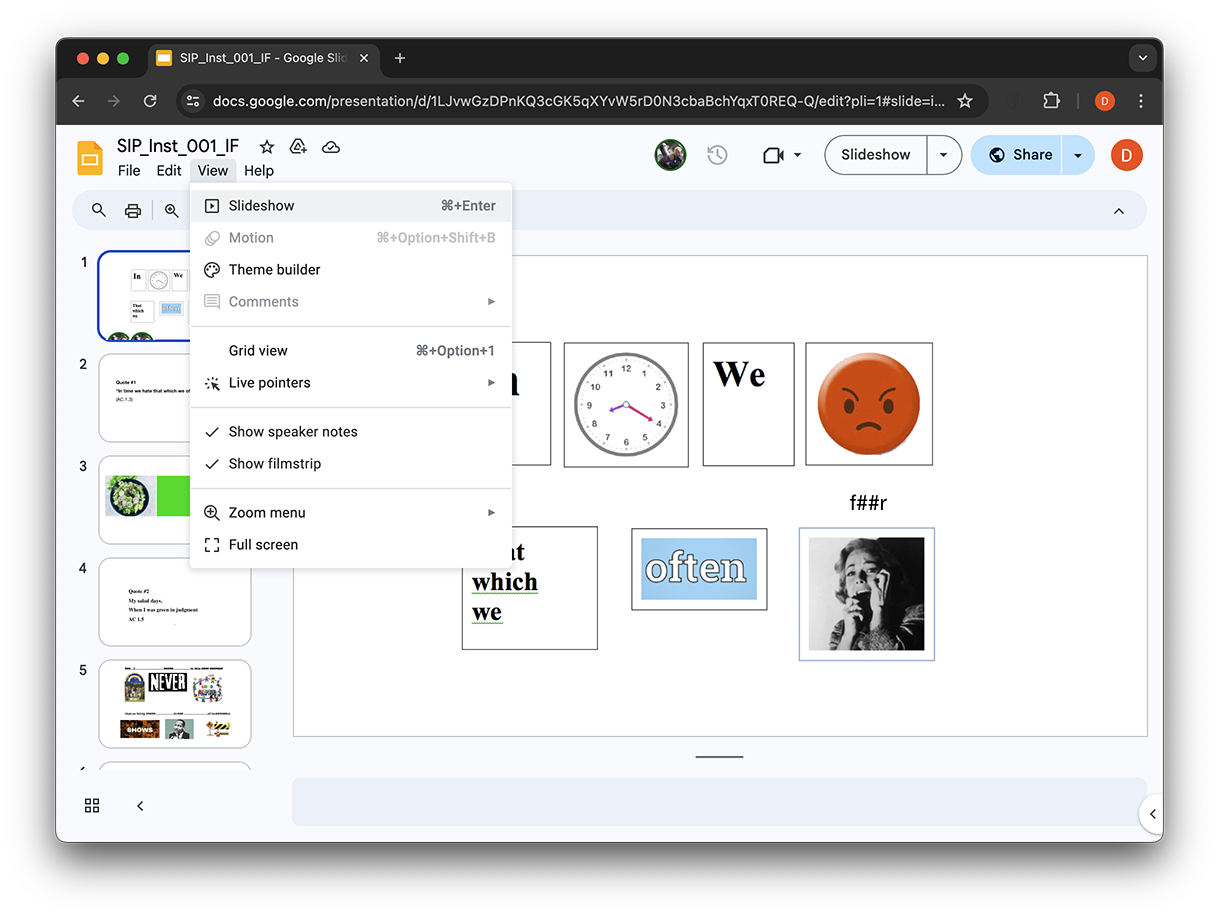Screen dimensions: 1219x916
Task: Select the clock image on slide
Action: coord(626,405)
